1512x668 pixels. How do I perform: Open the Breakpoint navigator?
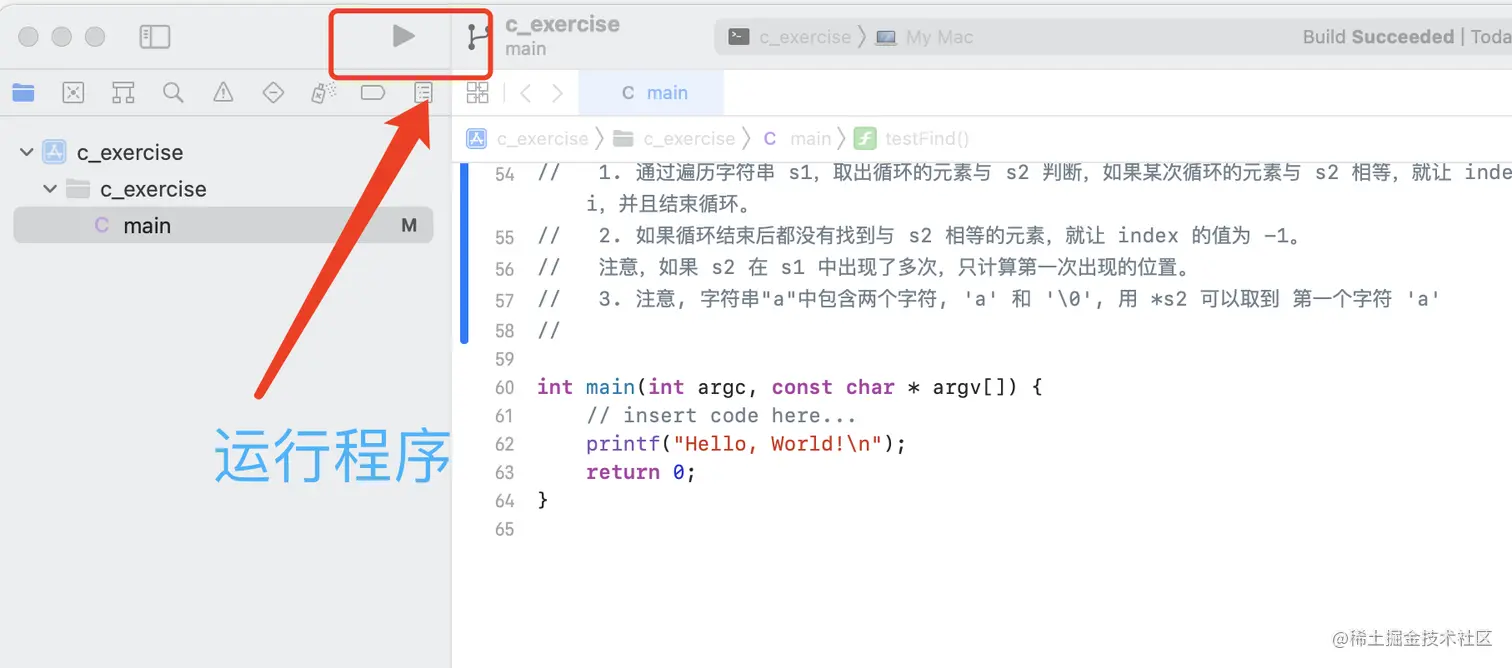coord(373,92)
